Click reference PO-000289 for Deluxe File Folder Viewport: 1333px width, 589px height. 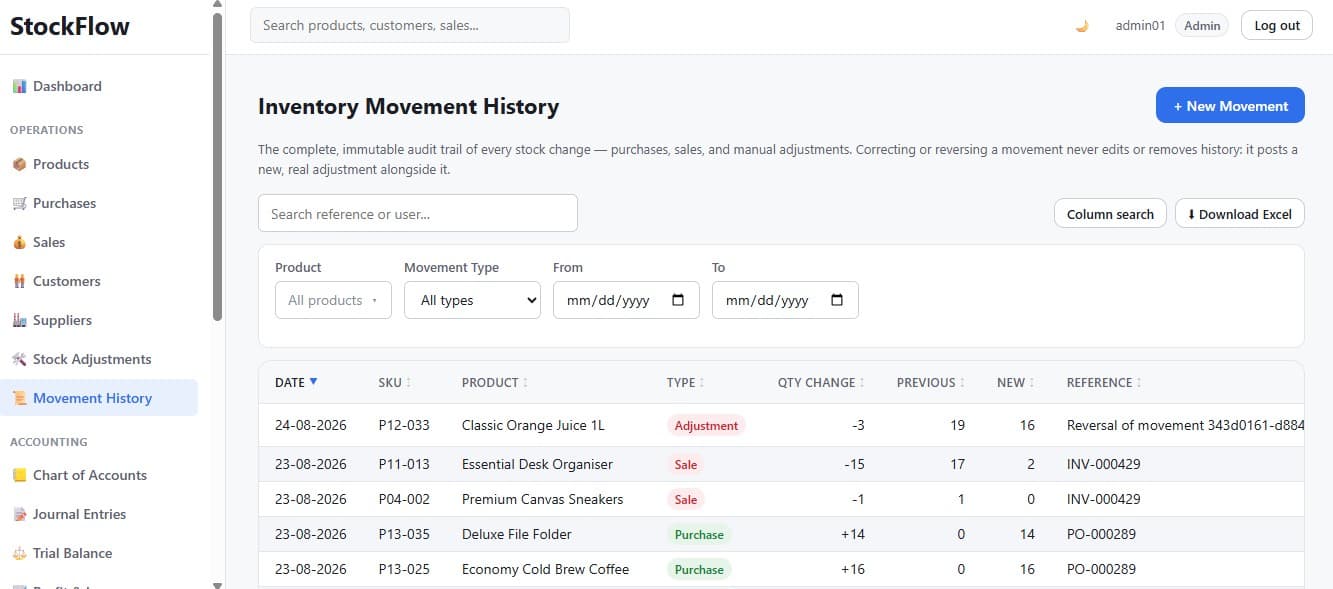pos(1101,534)
